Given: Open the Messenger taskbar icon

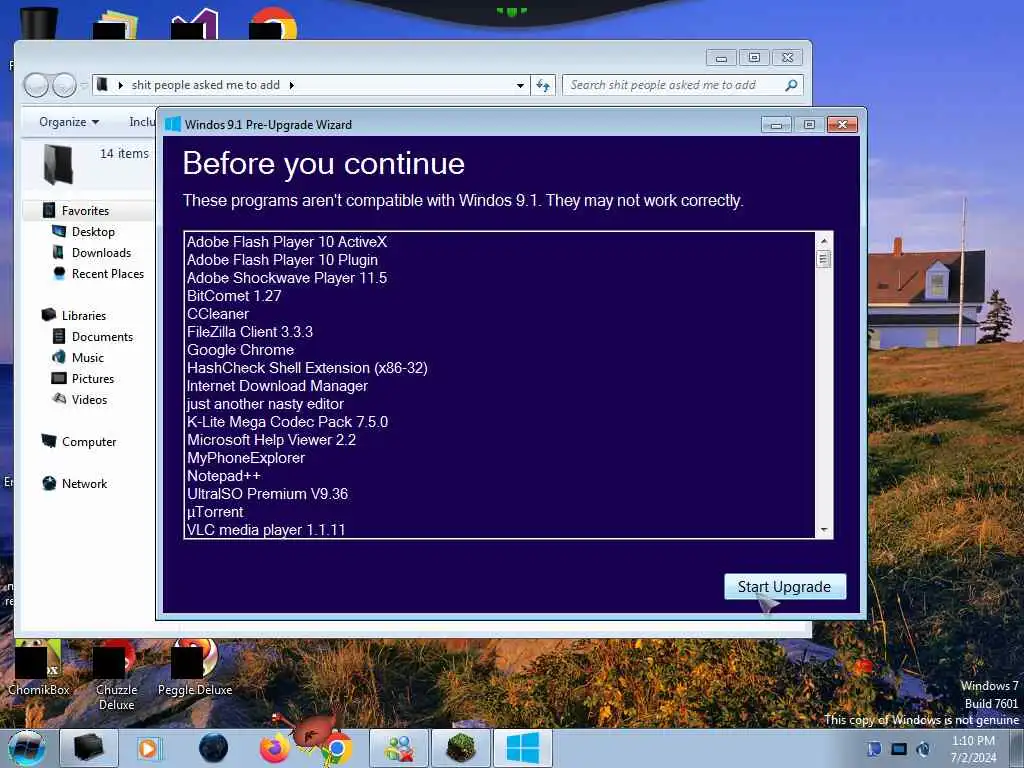Looking at the screenshot, I should click(399, 748).
